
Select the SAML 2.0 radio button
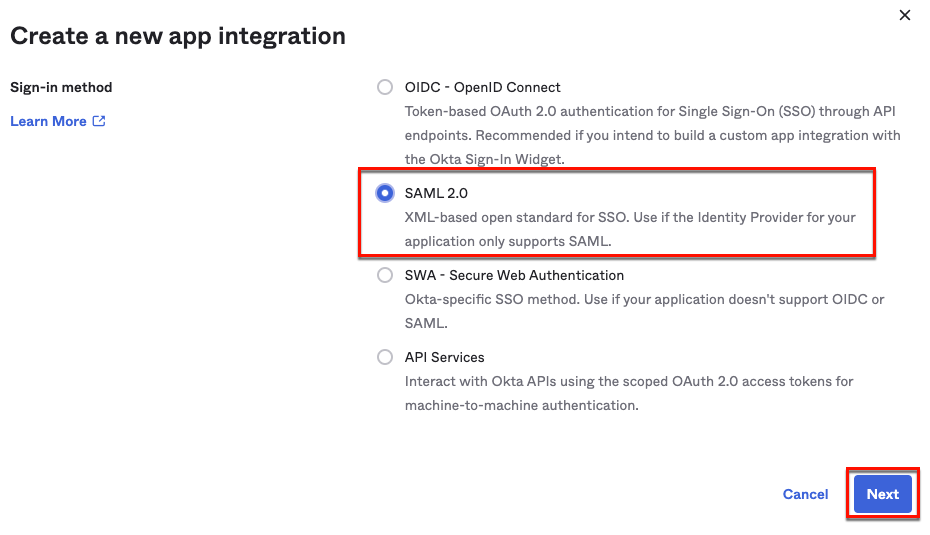tap(385, 193)
